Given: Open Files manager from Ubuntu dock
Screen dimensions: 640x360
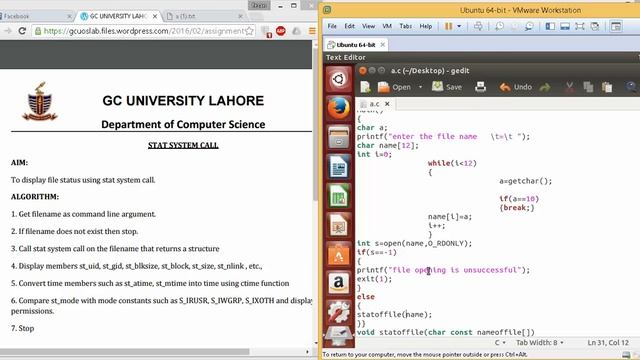Looking at the screenshot, I should (338, 138).
